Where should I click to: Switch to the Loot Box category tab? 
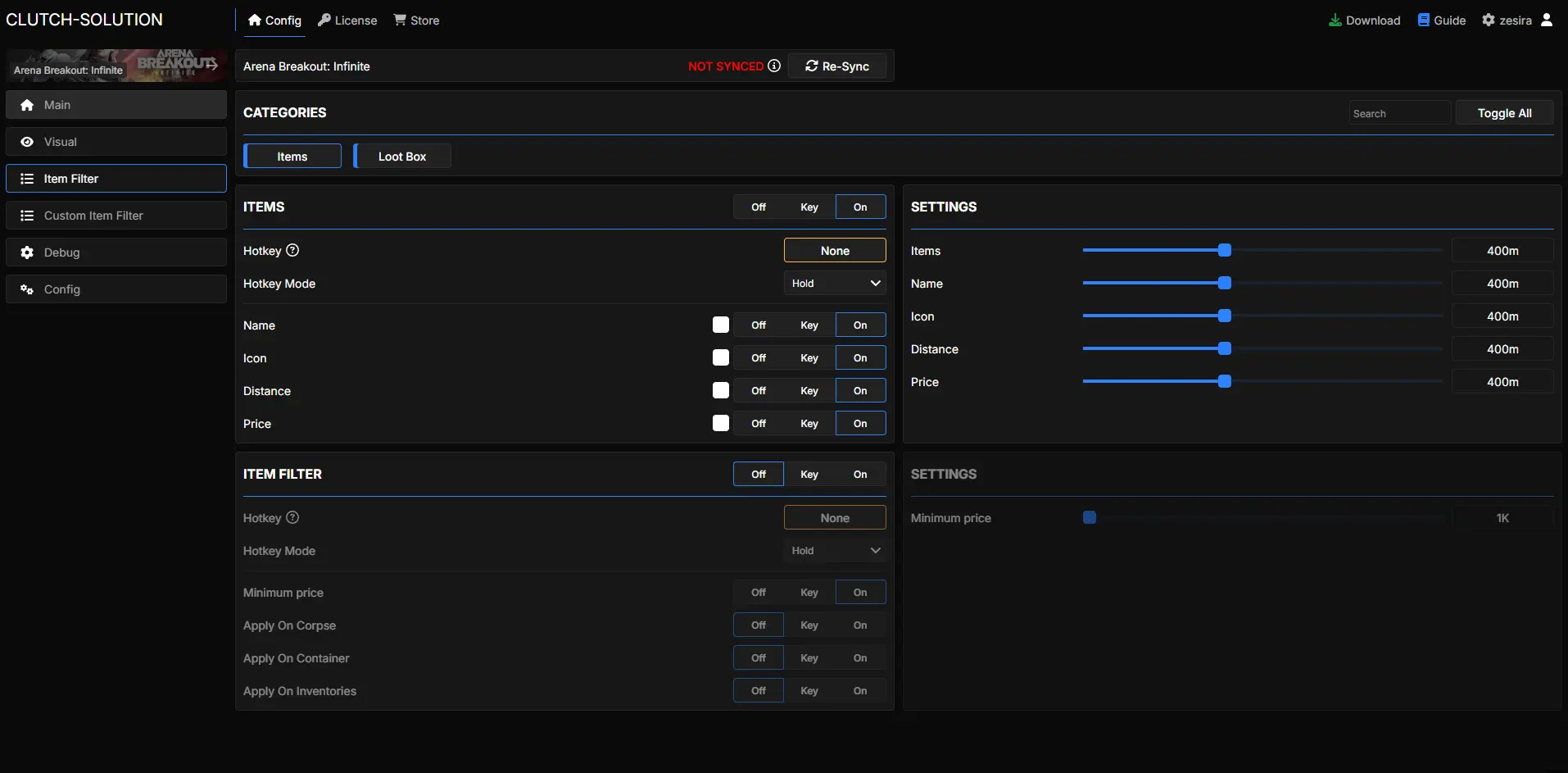(402, 156)
